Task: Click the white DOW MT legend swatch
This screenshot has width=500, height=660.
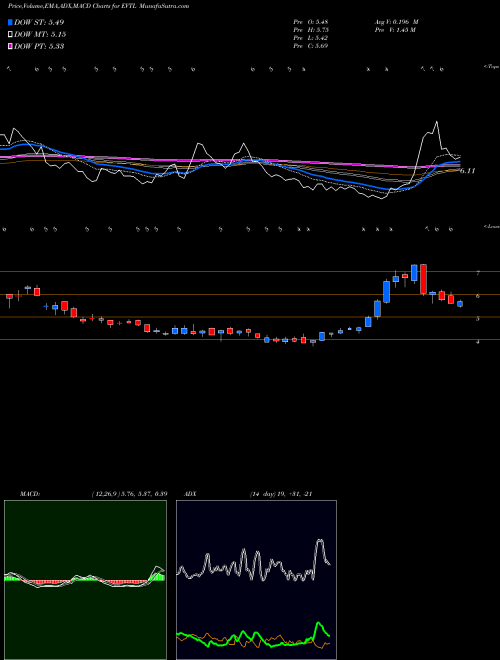Action: (11, 35)
